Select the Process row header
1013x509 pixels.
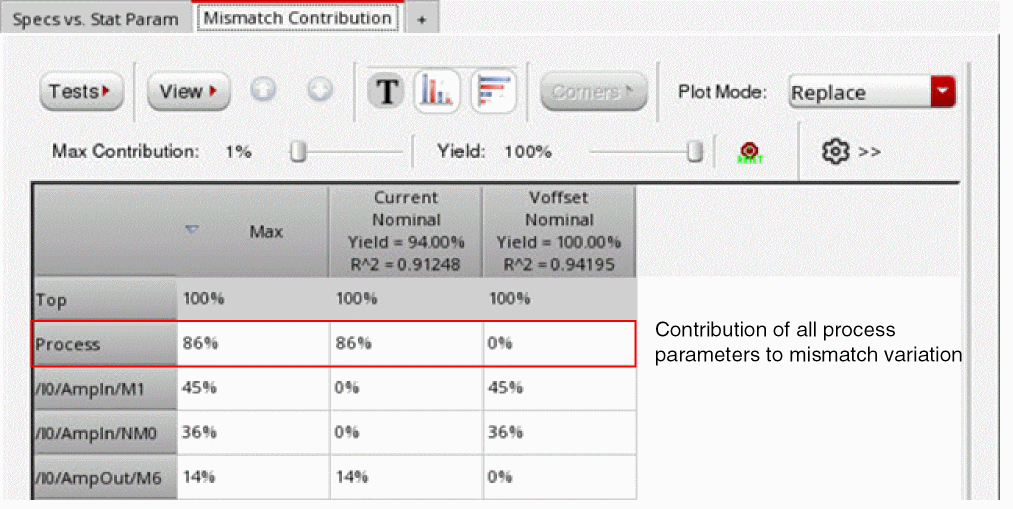104,344
